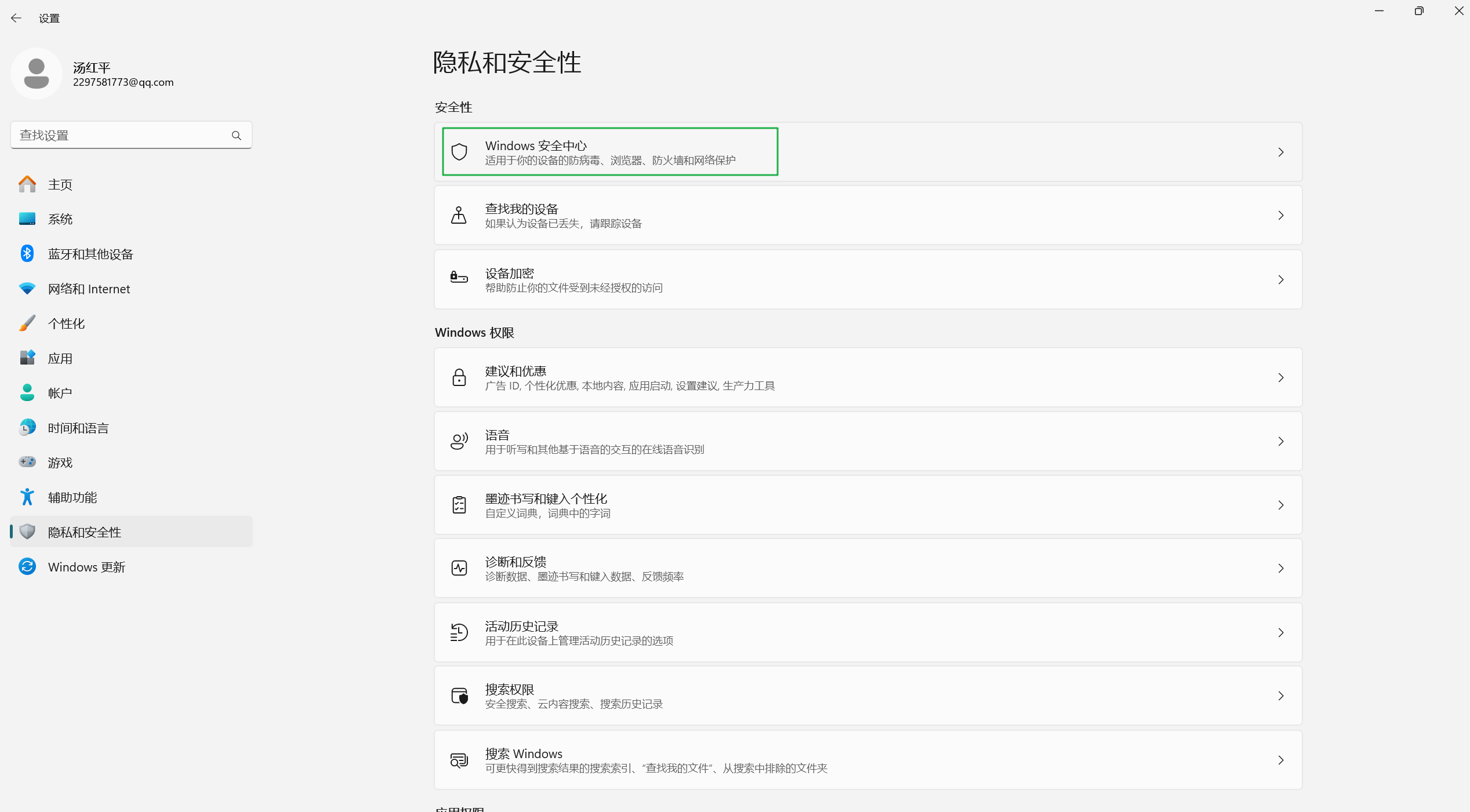Click the 隐私和安全性 shield icon

tap(27, 532)
